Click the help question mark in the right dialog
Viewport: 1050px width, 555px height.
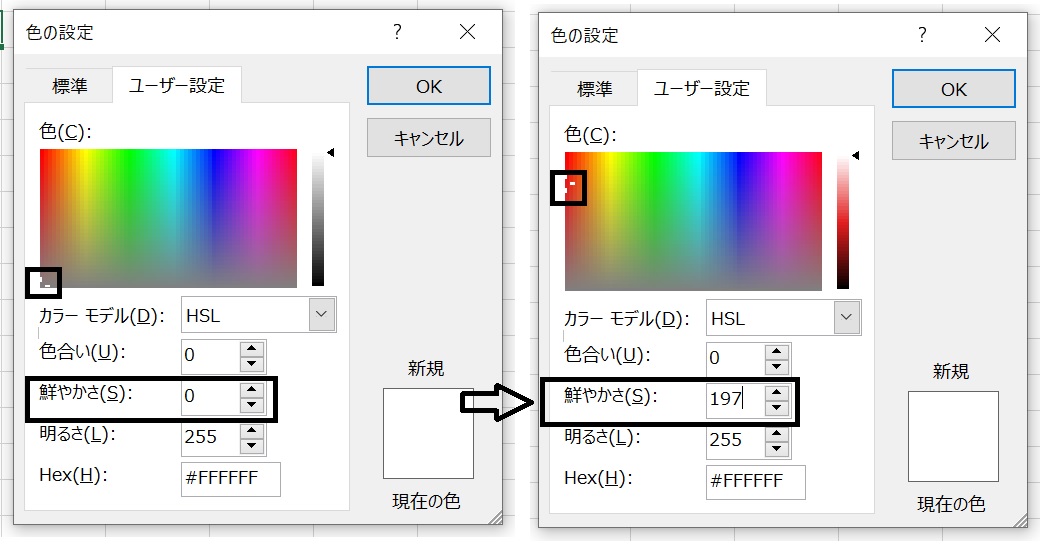(923, 34)
